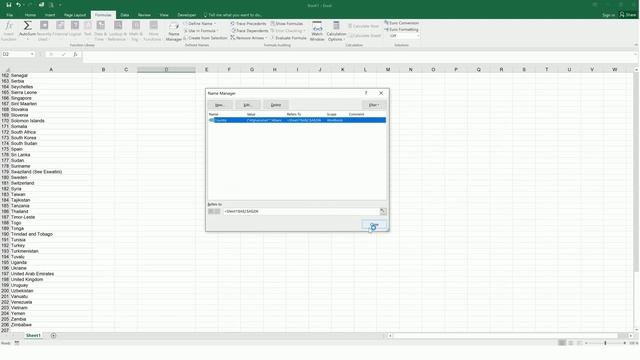
Task: Click the cell containing United Kingdom
Action: point(51,280)
